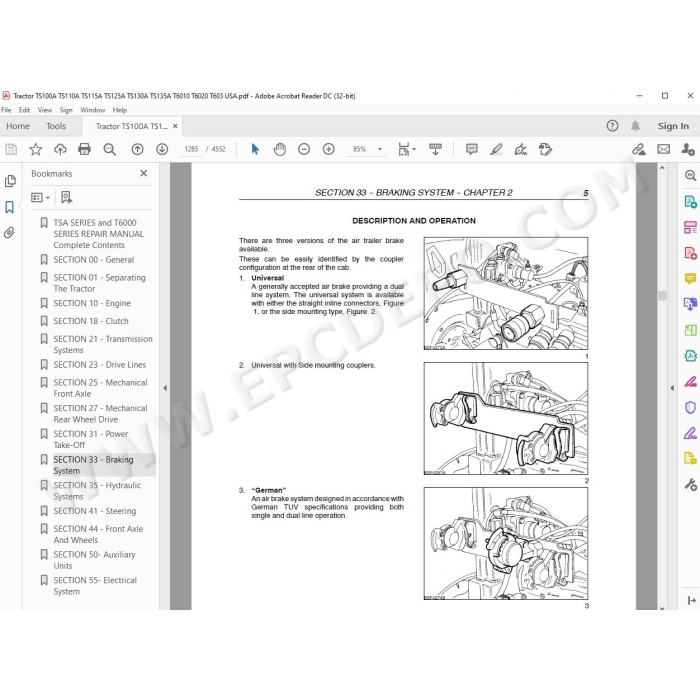Click the document vertical scrollbar thumb

click(662, 295)
